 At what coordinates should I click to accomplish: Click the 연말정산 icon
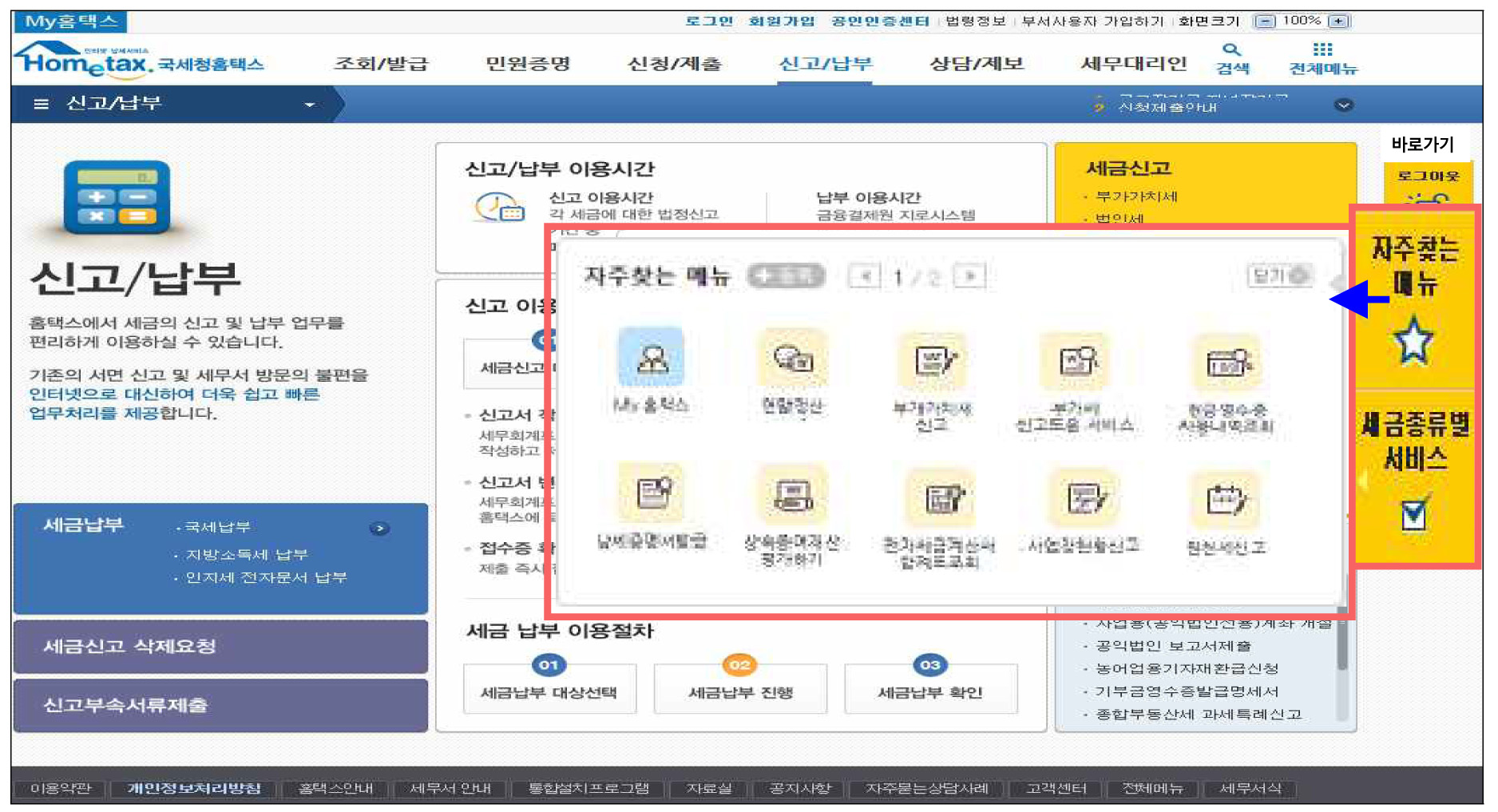click(791, 358)
